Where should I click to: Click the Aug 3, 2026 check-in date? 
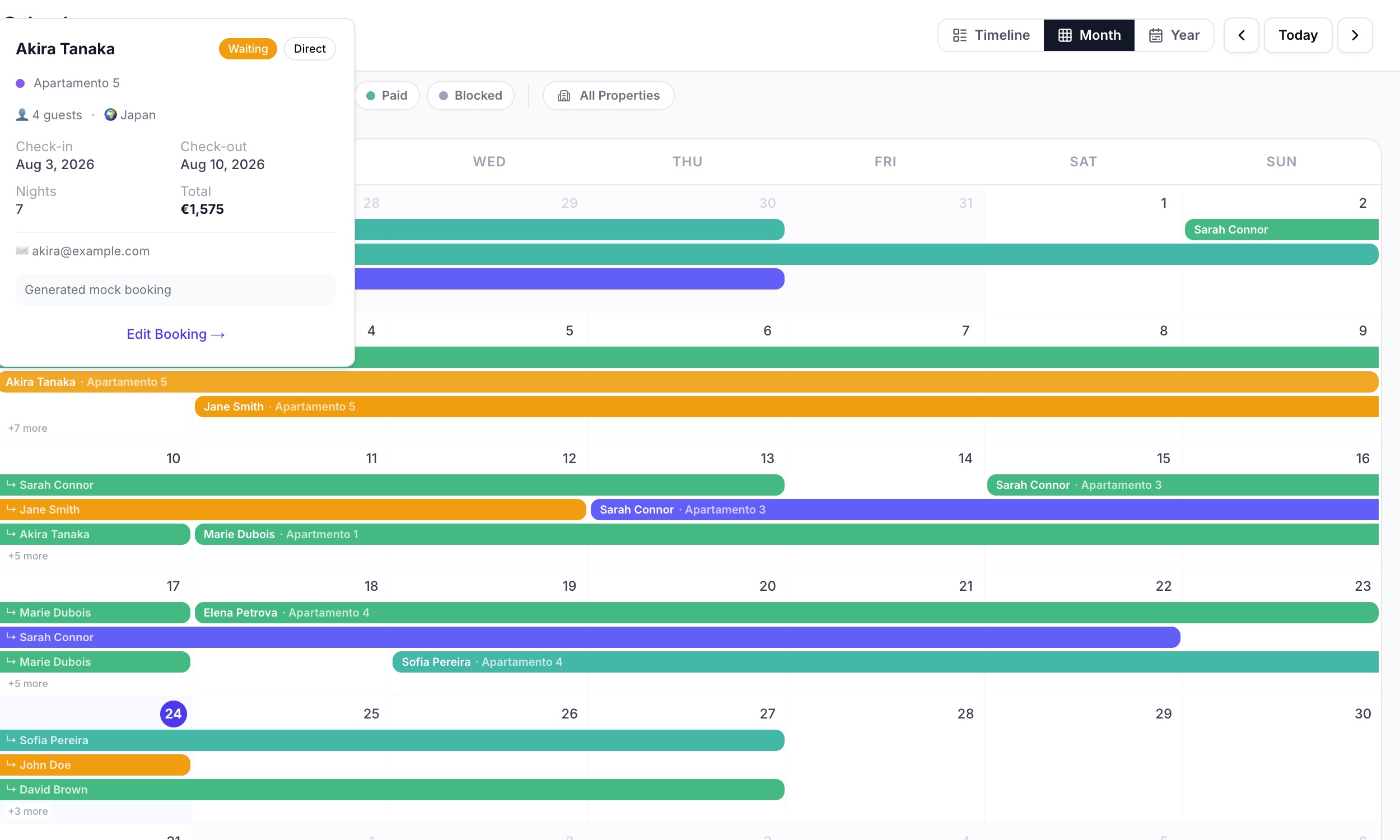(55, 165)
